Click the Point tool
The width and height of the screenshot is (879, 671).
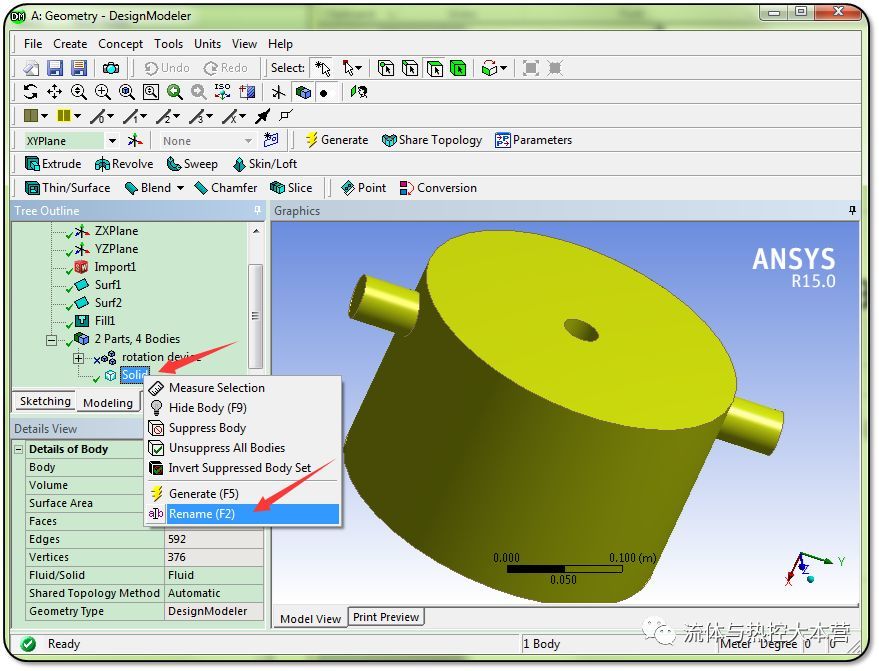point(363,188)
